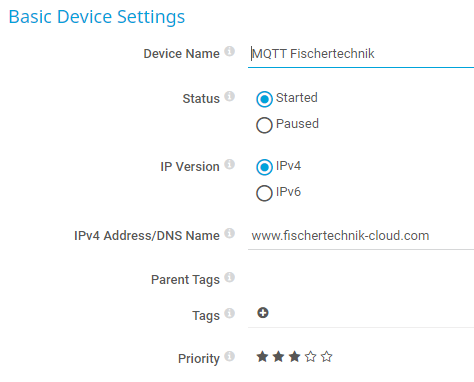The width and height of the screenshot is (474, 382).
Task: Set priority to three stars
Action: click(x=294, y=357)
